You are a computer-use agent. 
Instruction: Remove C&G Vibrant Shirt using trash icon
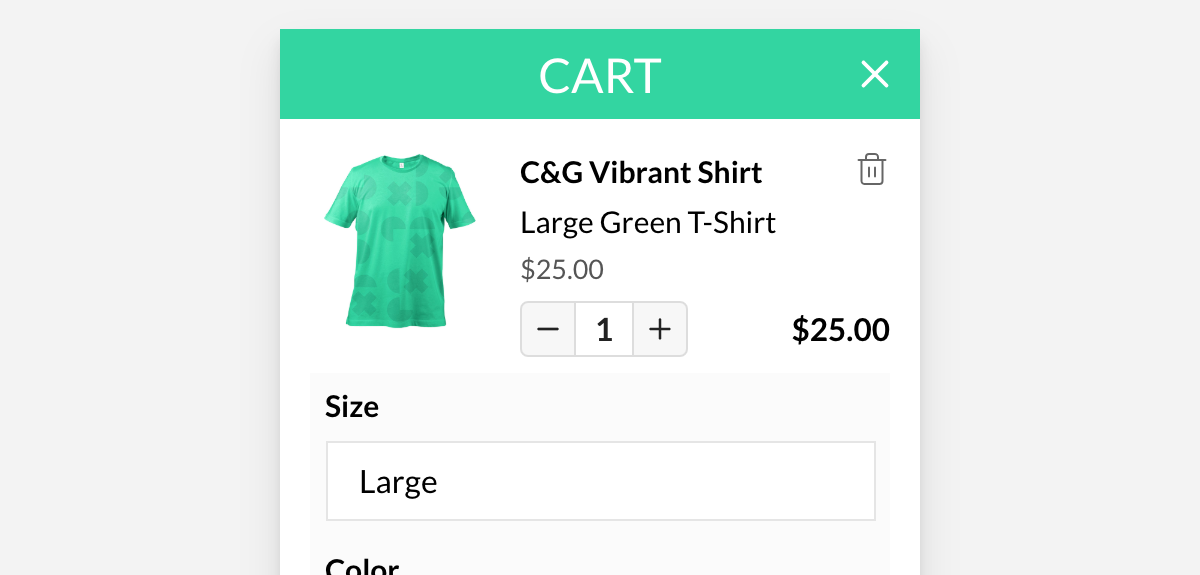click(872, 170)
